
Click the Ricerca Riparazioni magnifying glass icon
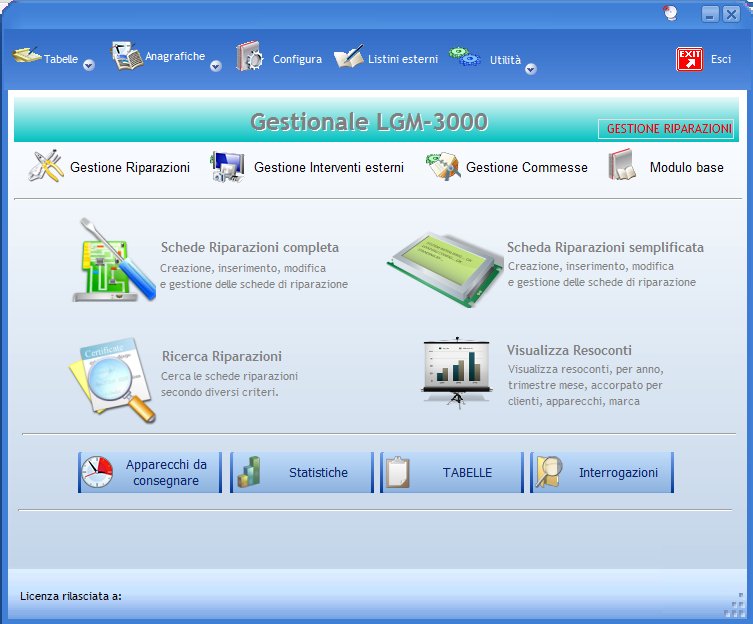point(113,378)
